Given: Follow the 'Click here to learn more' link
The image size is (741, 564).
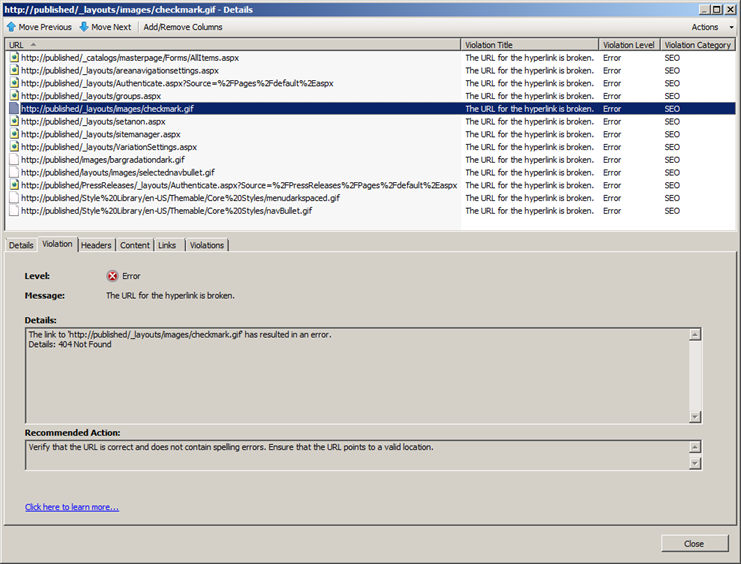Looking at the screenshot, I should coord(72,507).
